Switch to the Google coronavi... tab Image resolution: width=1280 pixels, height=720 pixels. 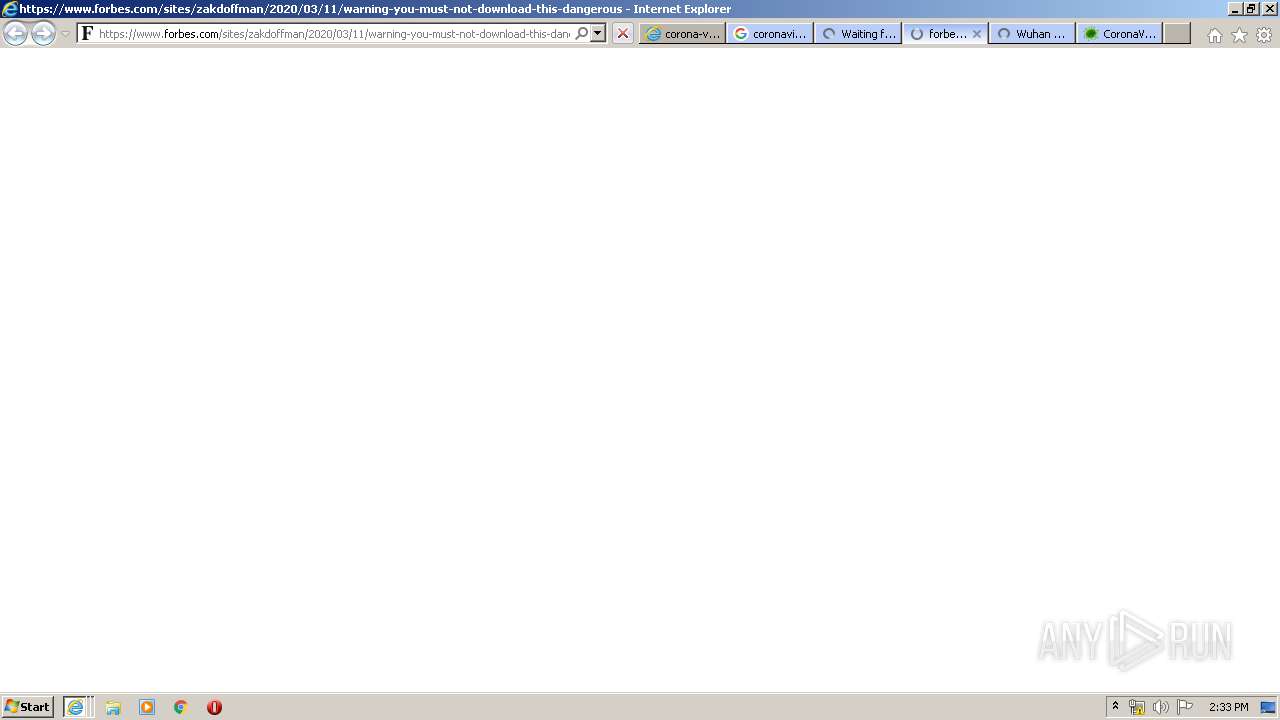770,33
